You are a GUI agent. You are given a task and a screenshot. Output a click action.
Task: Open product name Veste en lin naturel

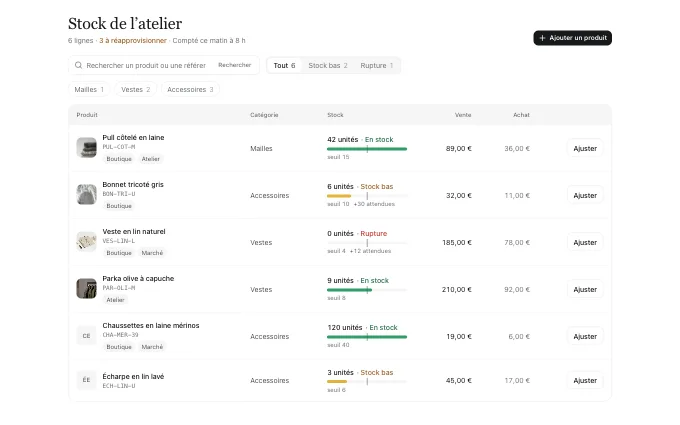pos(134,231)
